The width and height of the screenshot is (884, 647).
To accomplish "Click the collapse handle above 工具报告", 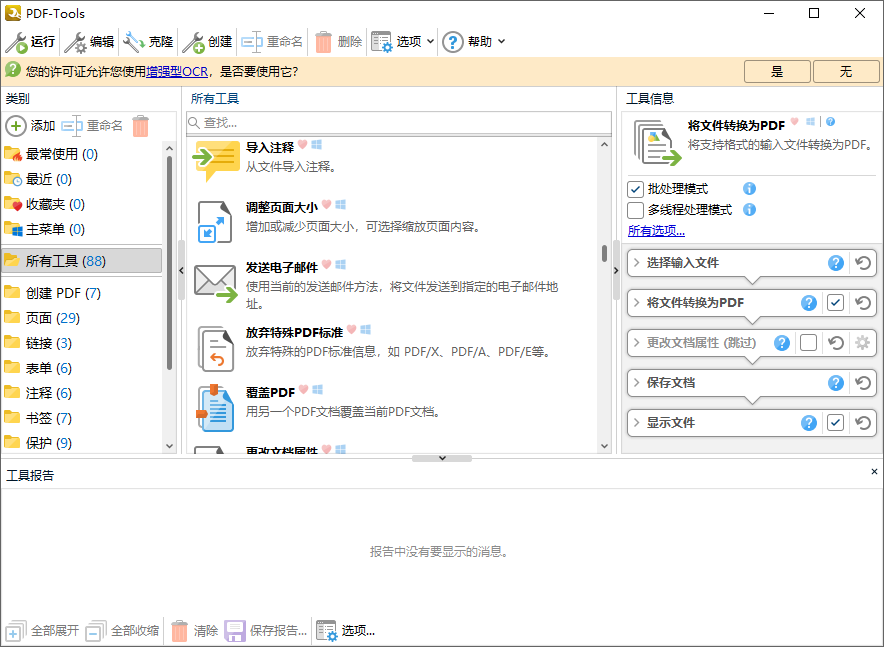I will pos(442,458).
